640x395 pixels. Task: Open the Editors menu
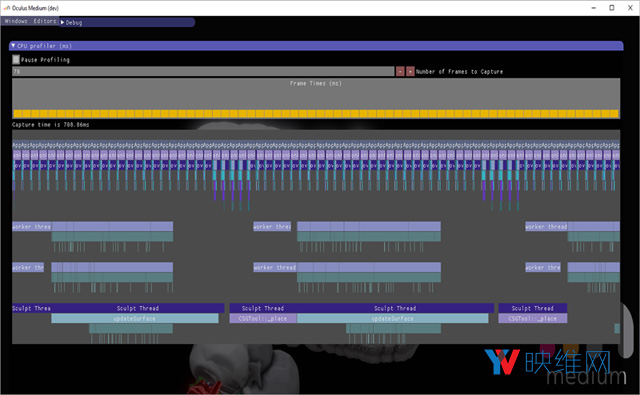tap(44, 21)
